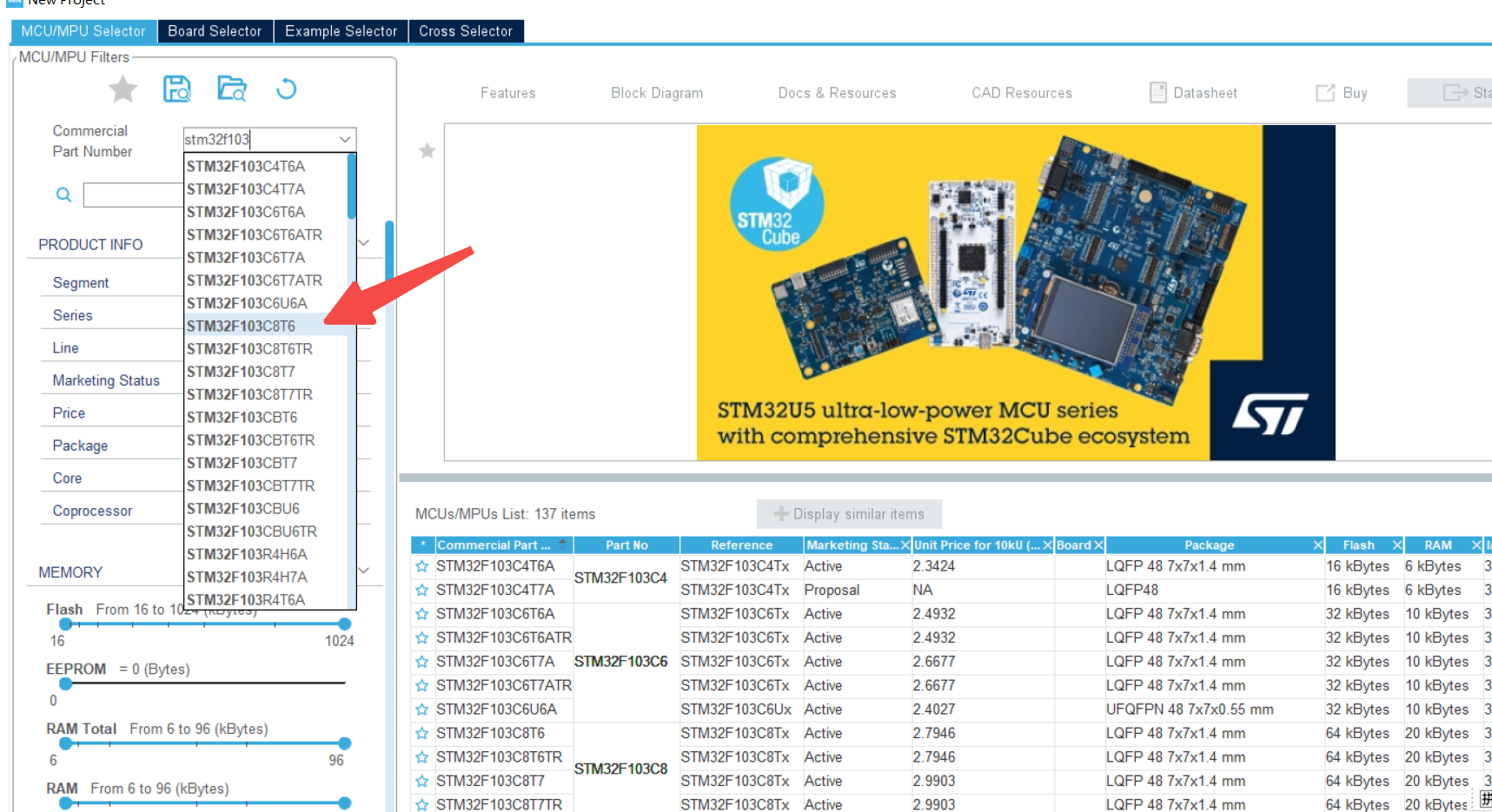Expand the Core filter
The image size is (1492, 812).
67,479
